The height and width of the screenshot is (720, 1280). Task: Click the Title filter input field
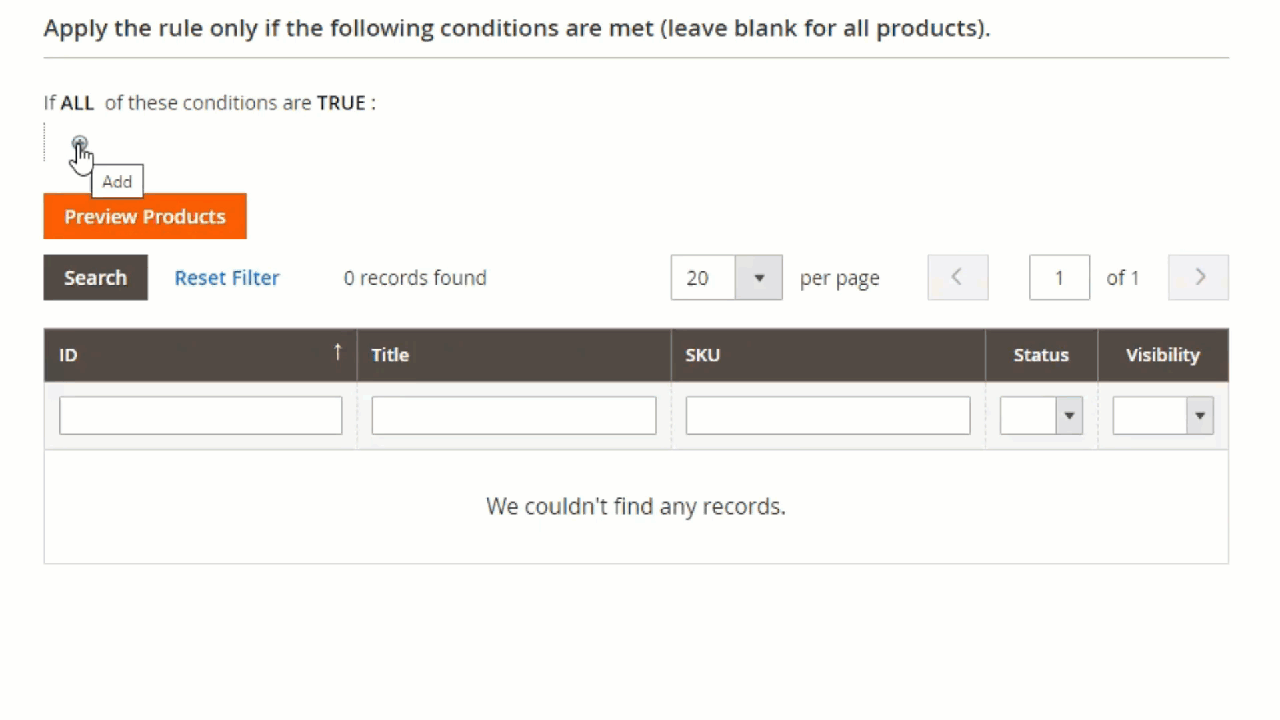pos(513,414)
